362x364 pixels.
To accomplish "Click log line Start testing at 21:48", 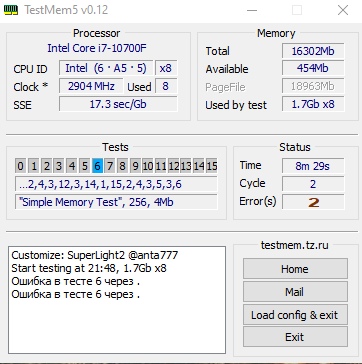I will [89, 268].
